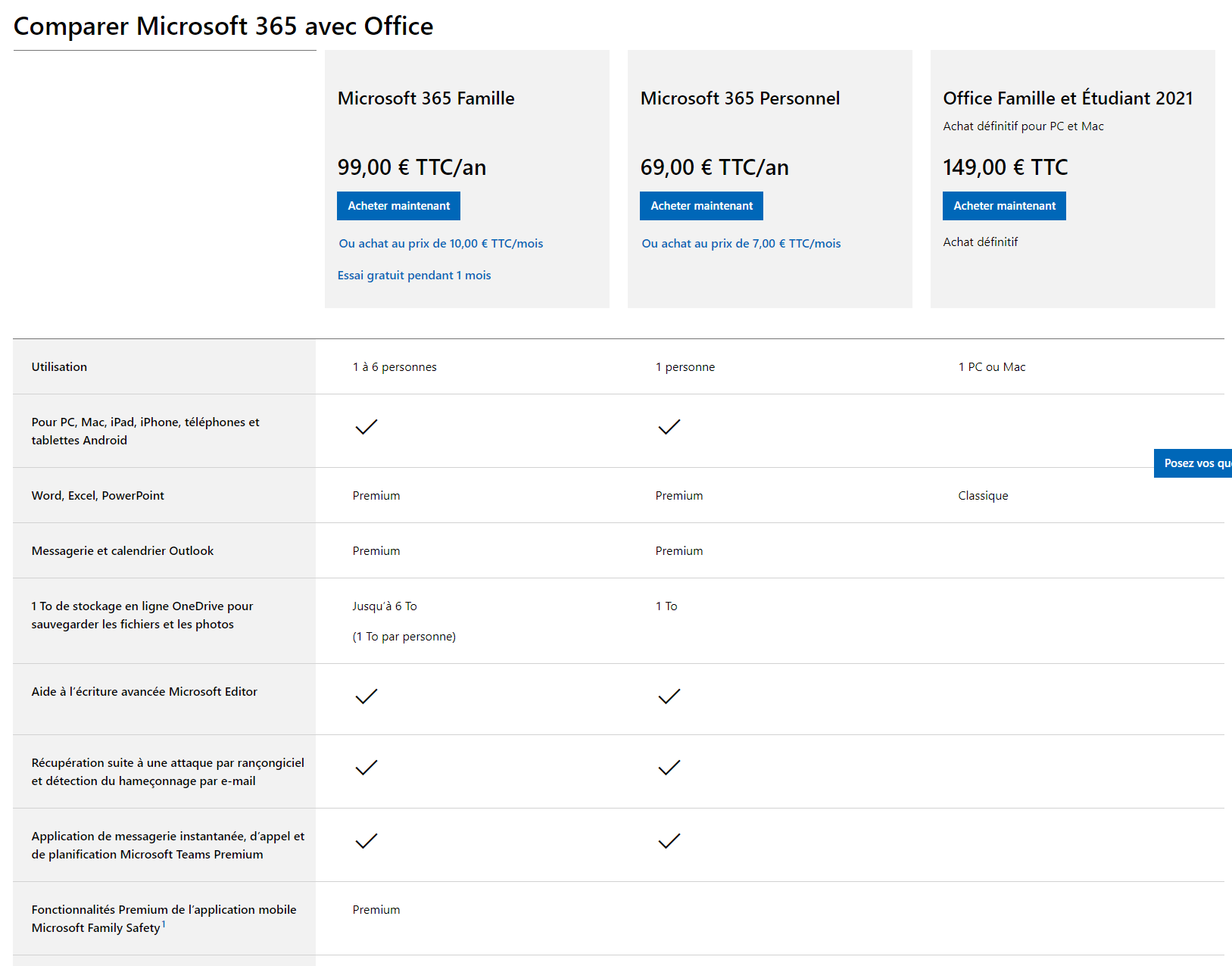This screenshot has height=966, width=1232.
Task: Click Personnel checkmark for Microsoft Editor row
Action: (669, 696)
